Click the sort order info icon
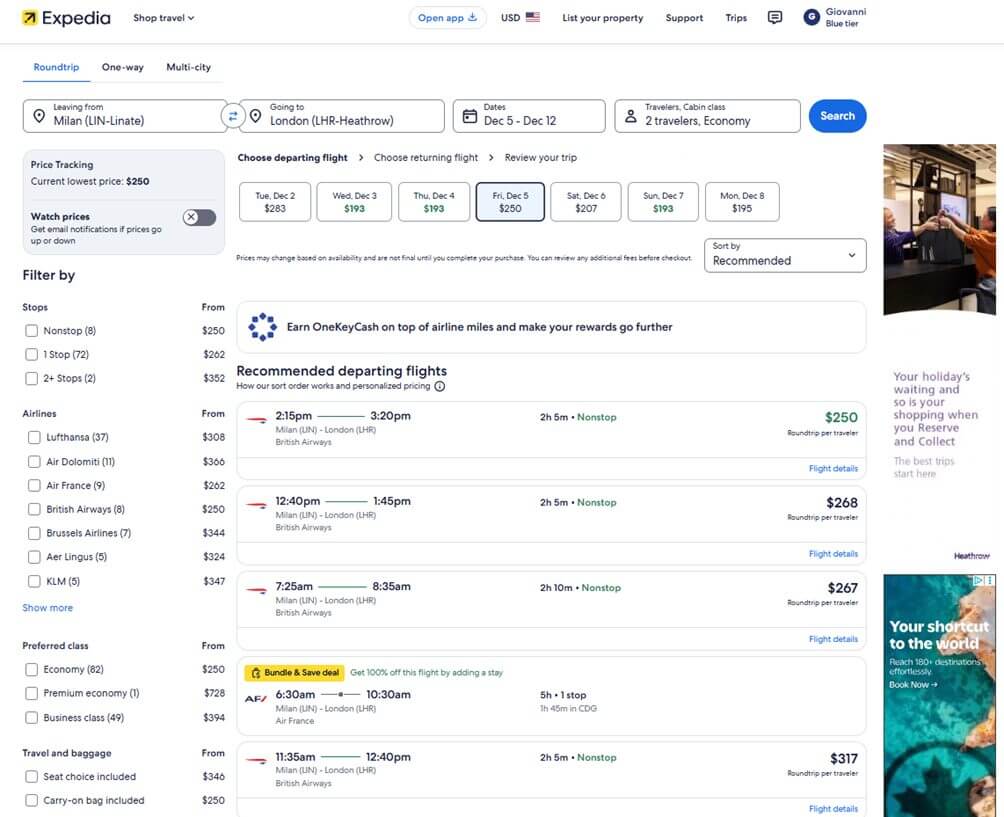 pyautogui.click(x=440, y=386)
